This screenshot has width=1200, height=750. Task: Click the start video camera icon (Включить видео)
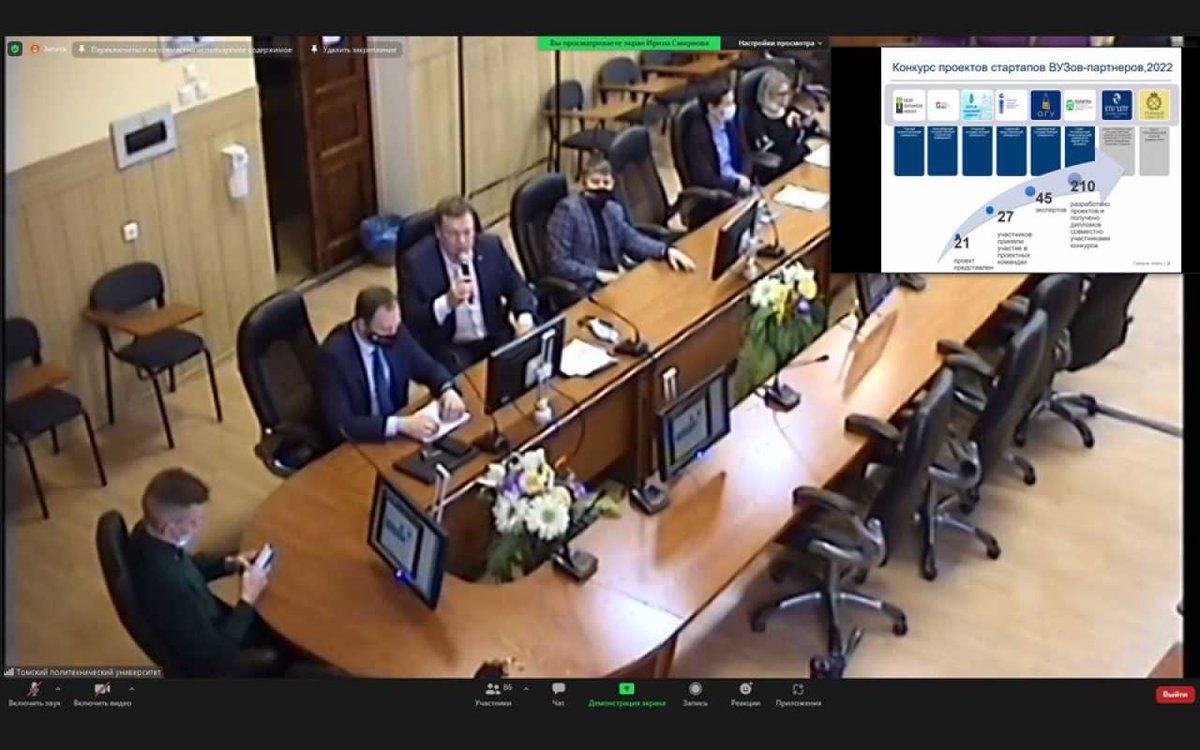(x=101, y=689)
